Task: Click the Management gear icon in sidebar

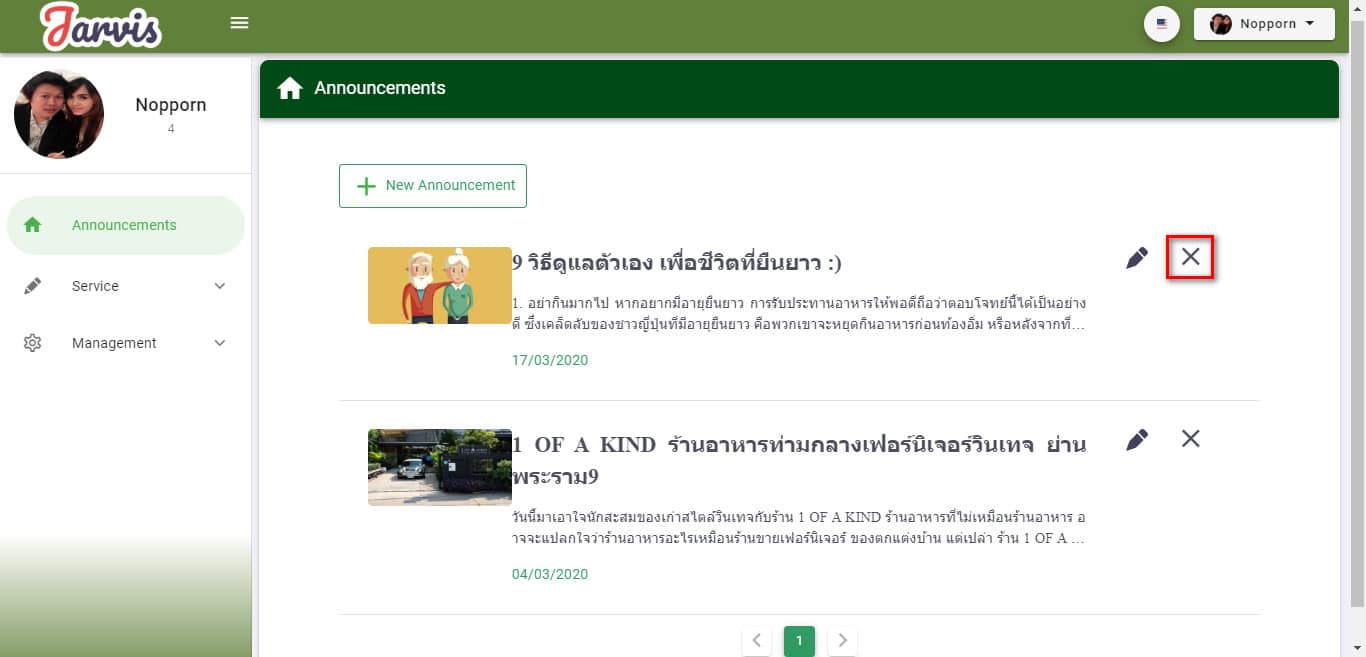Action: [x=32, y=343]
